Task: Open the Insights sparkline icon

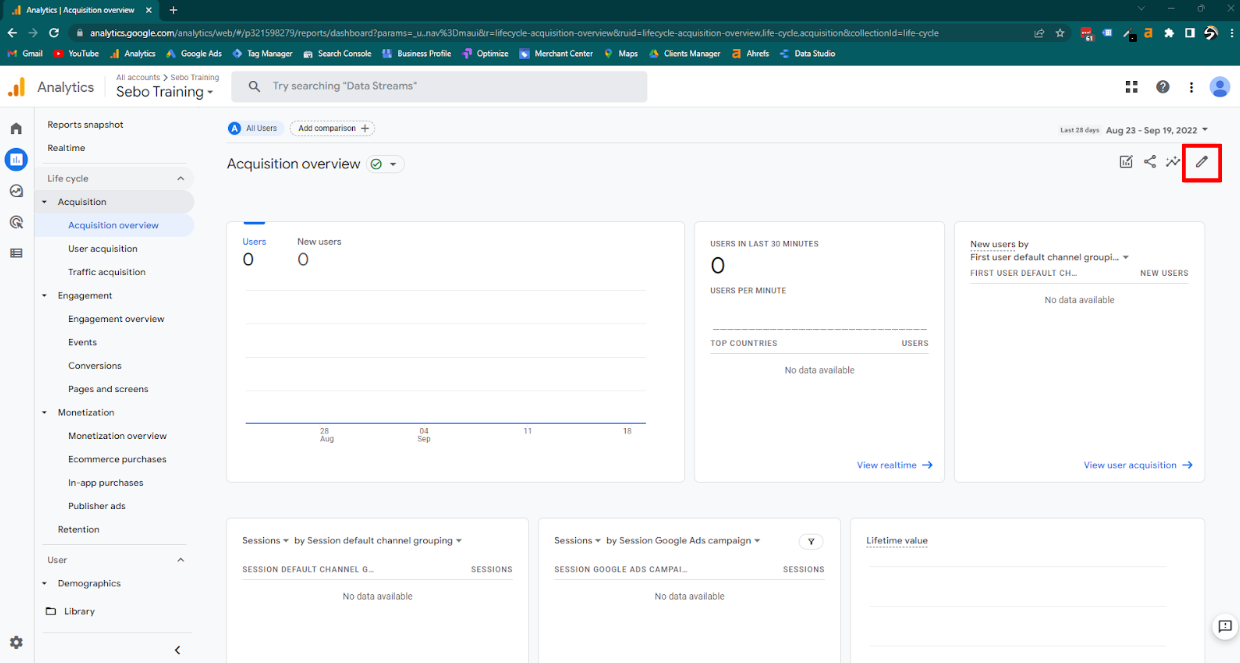Action: [1173, 162]
